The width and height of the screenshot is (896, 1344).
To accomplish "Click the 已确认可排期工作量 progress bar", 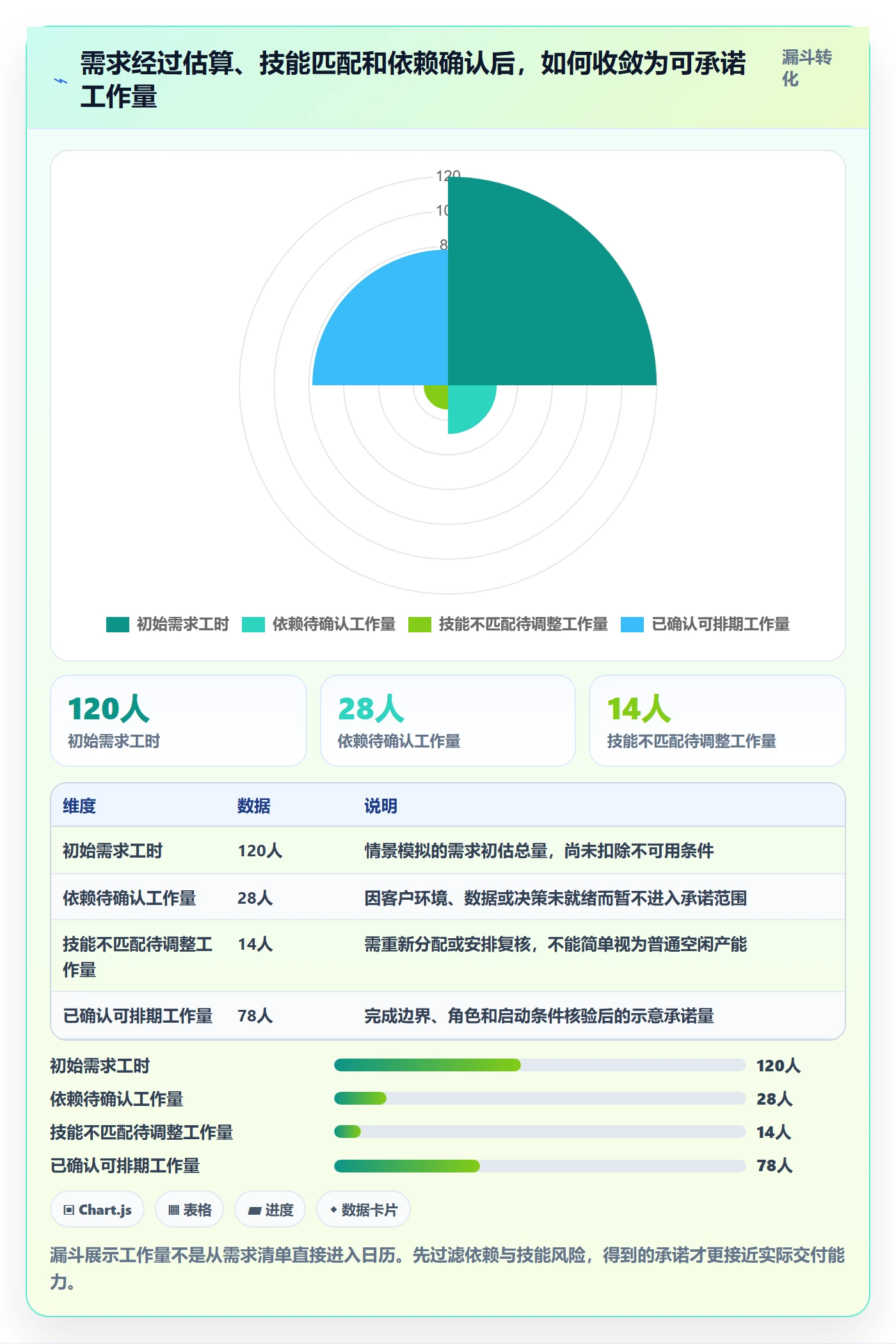I will click(x=540, y=1165).
